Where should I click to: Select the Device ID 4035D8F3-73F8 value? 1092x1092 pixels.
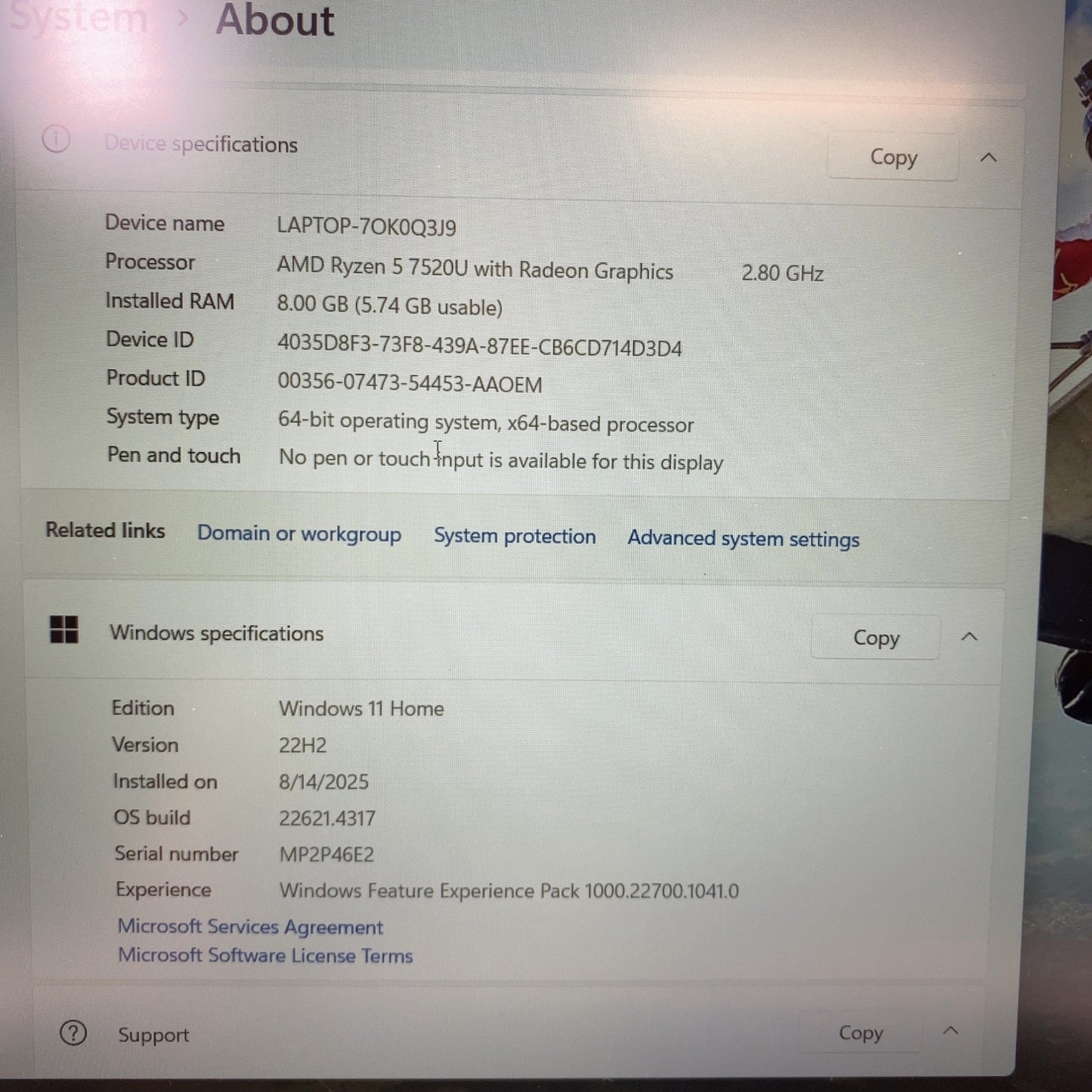pos(480,345)
